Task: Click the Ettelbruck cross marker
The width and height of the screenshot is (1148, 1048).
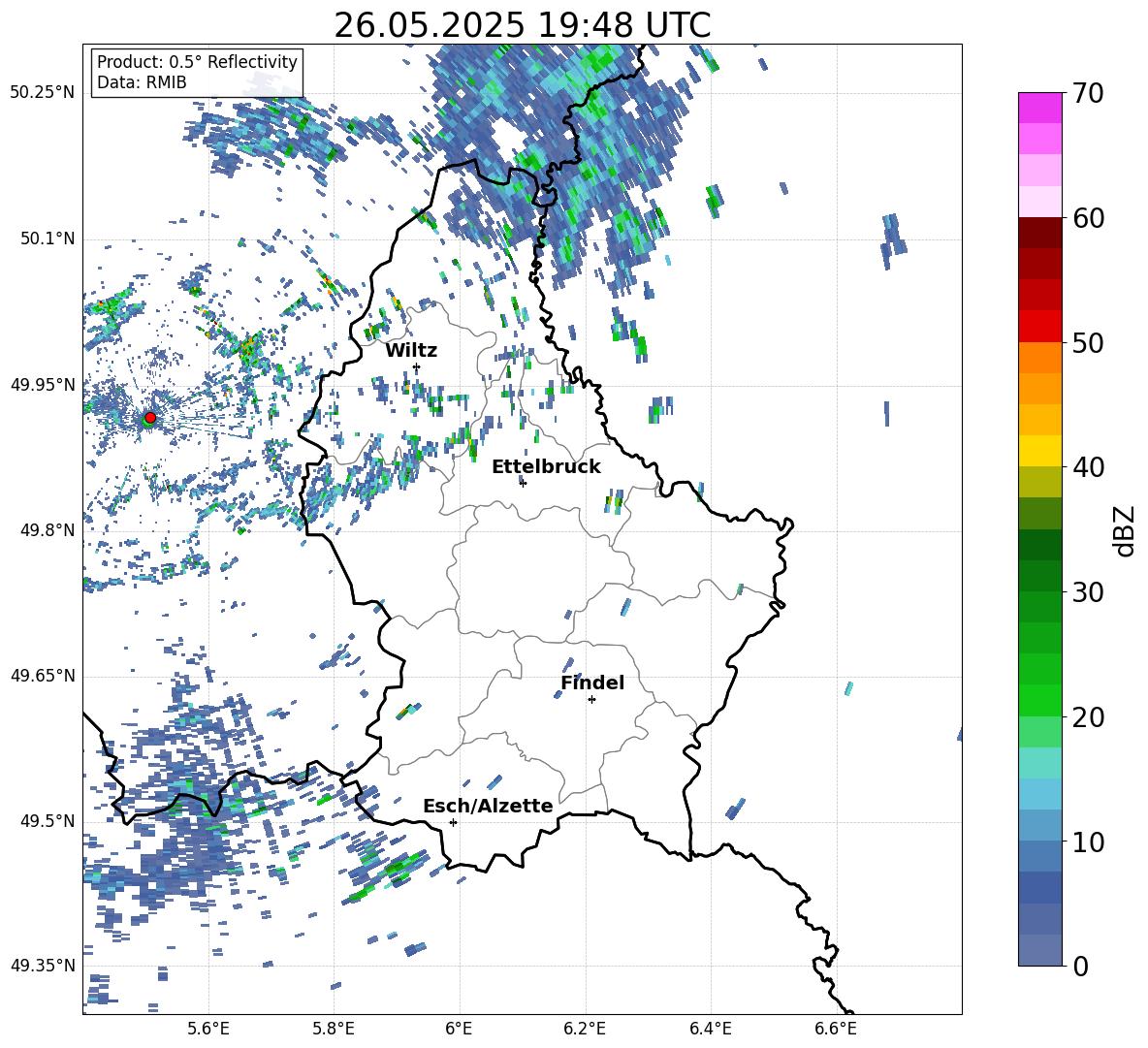Action: [x=523, y=483]
